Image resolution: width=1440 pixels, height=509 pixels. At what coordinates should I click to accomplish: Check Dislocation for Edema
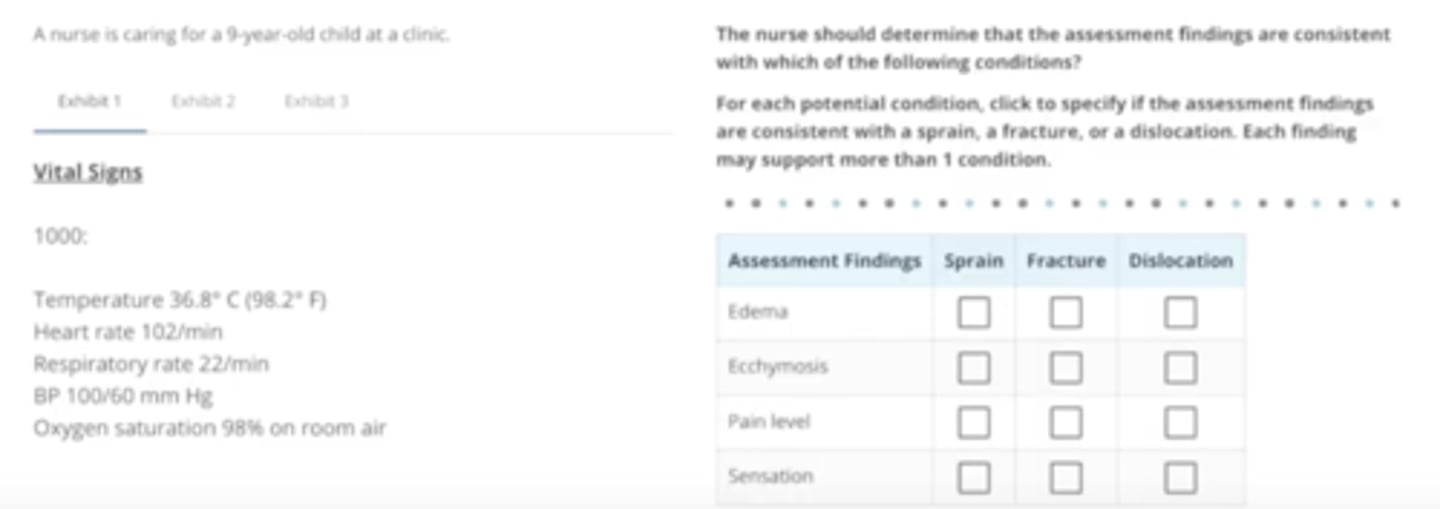[x=1180, y=313]
